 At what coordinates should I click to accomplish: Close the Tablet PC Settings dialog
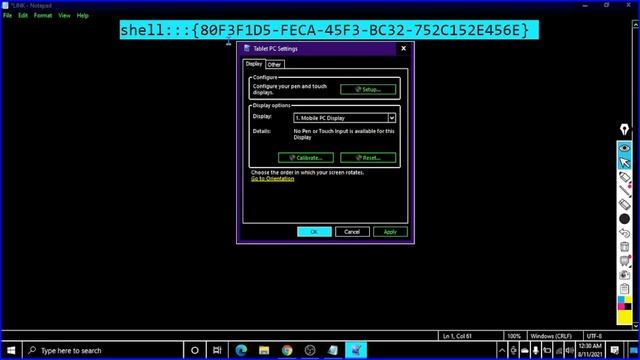[403, 48]
